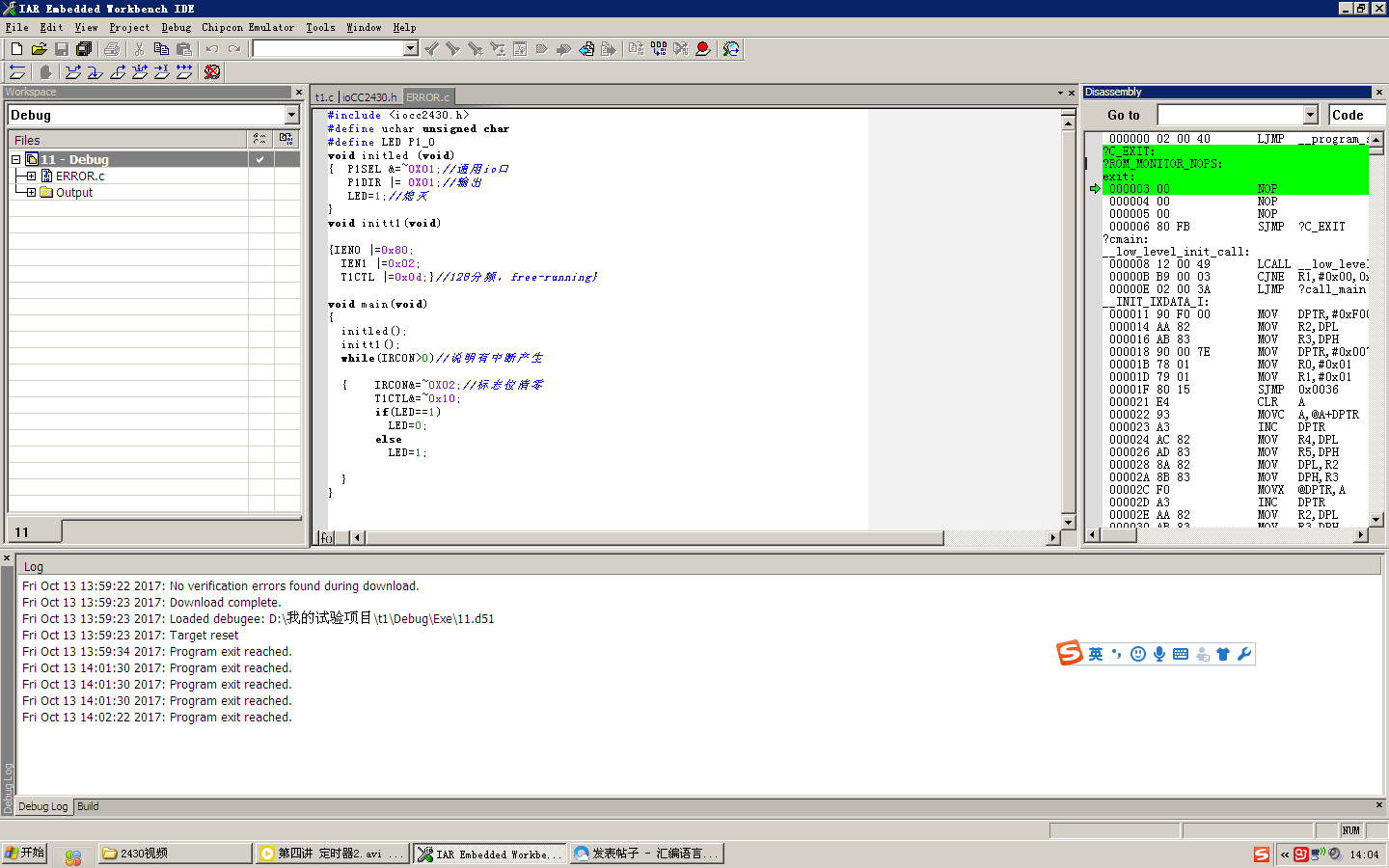
Task: Switch to 发表帖子 browser taskbar button
Action: tap(646, 854)
